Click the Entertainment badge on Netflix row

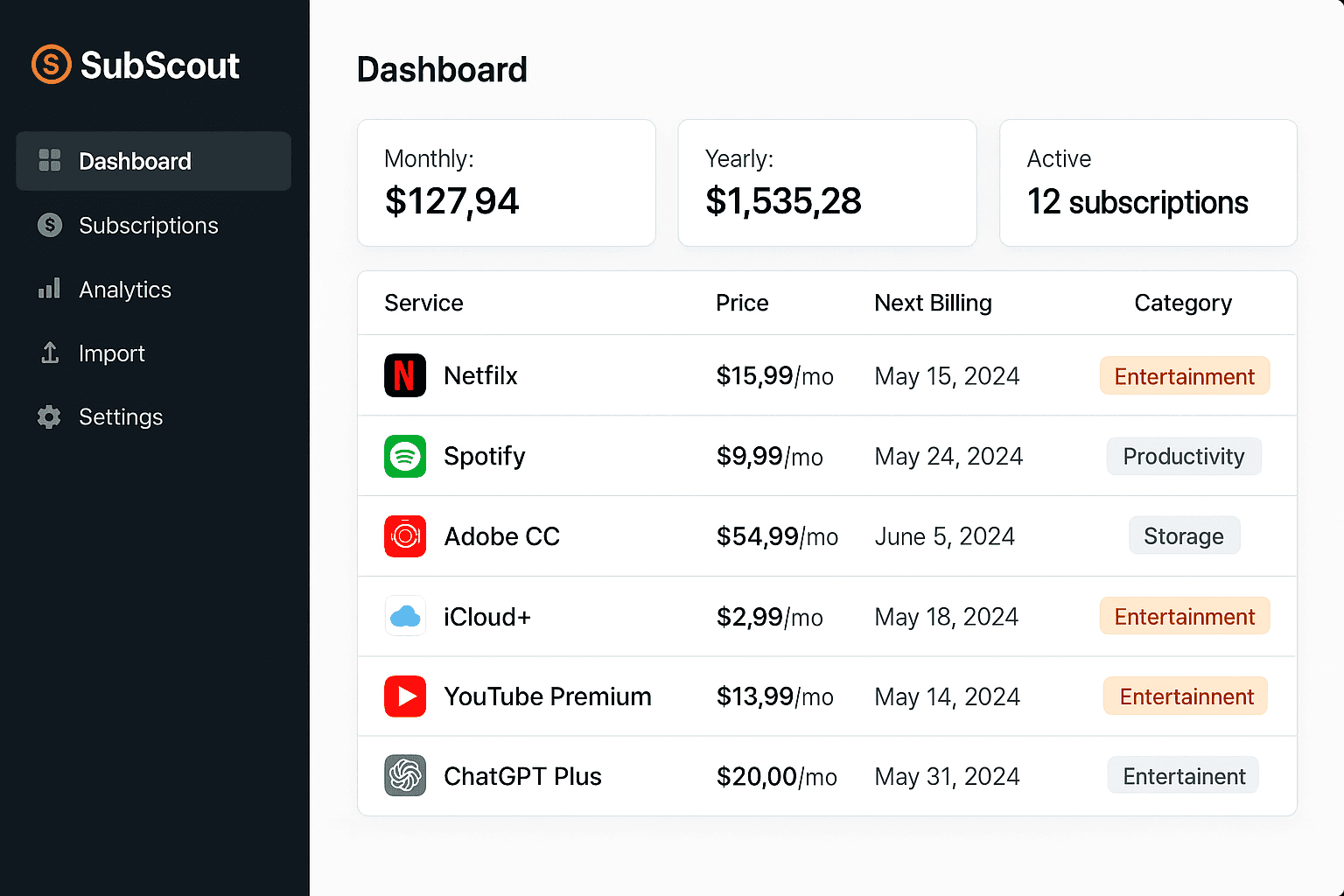tap(1184, 375)
